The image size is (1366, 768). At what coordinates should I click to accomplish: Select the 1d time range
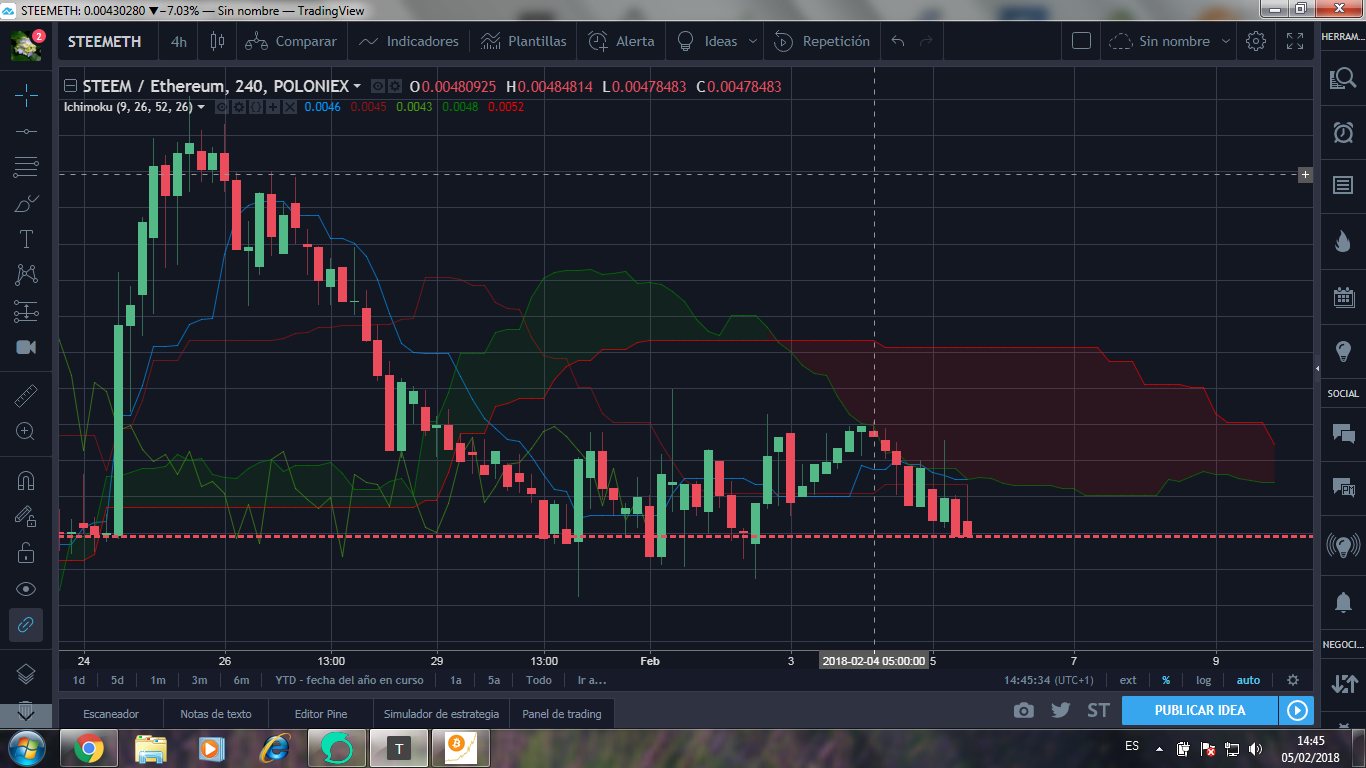pyautogui.click(x=78, y=680)
